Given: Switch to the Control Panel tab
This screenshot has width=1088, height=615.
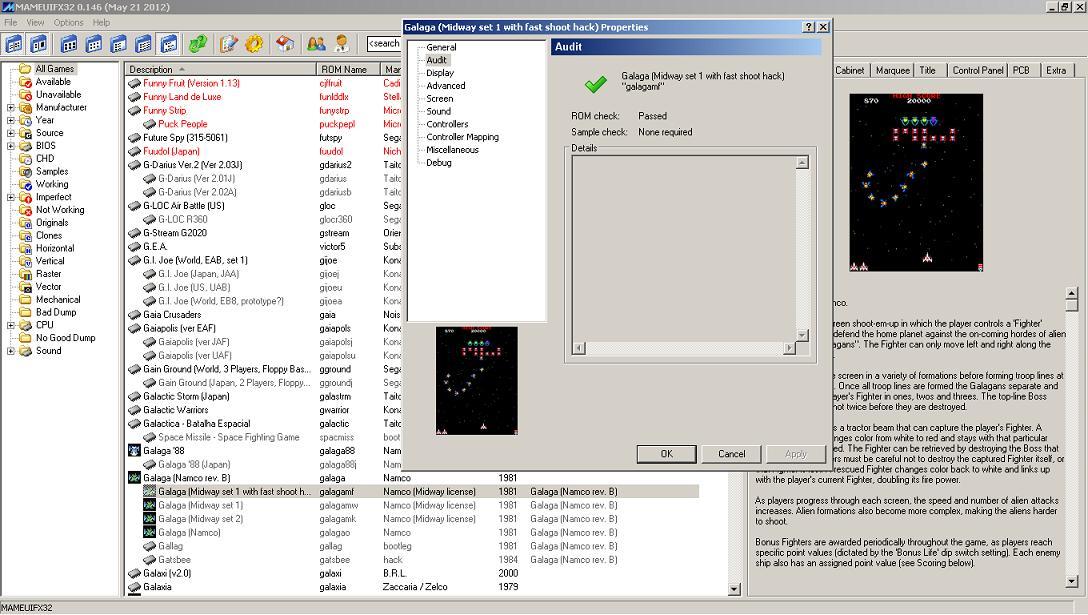Looking at the screenshot, I should pyautogui.click(x=977, y=70).
